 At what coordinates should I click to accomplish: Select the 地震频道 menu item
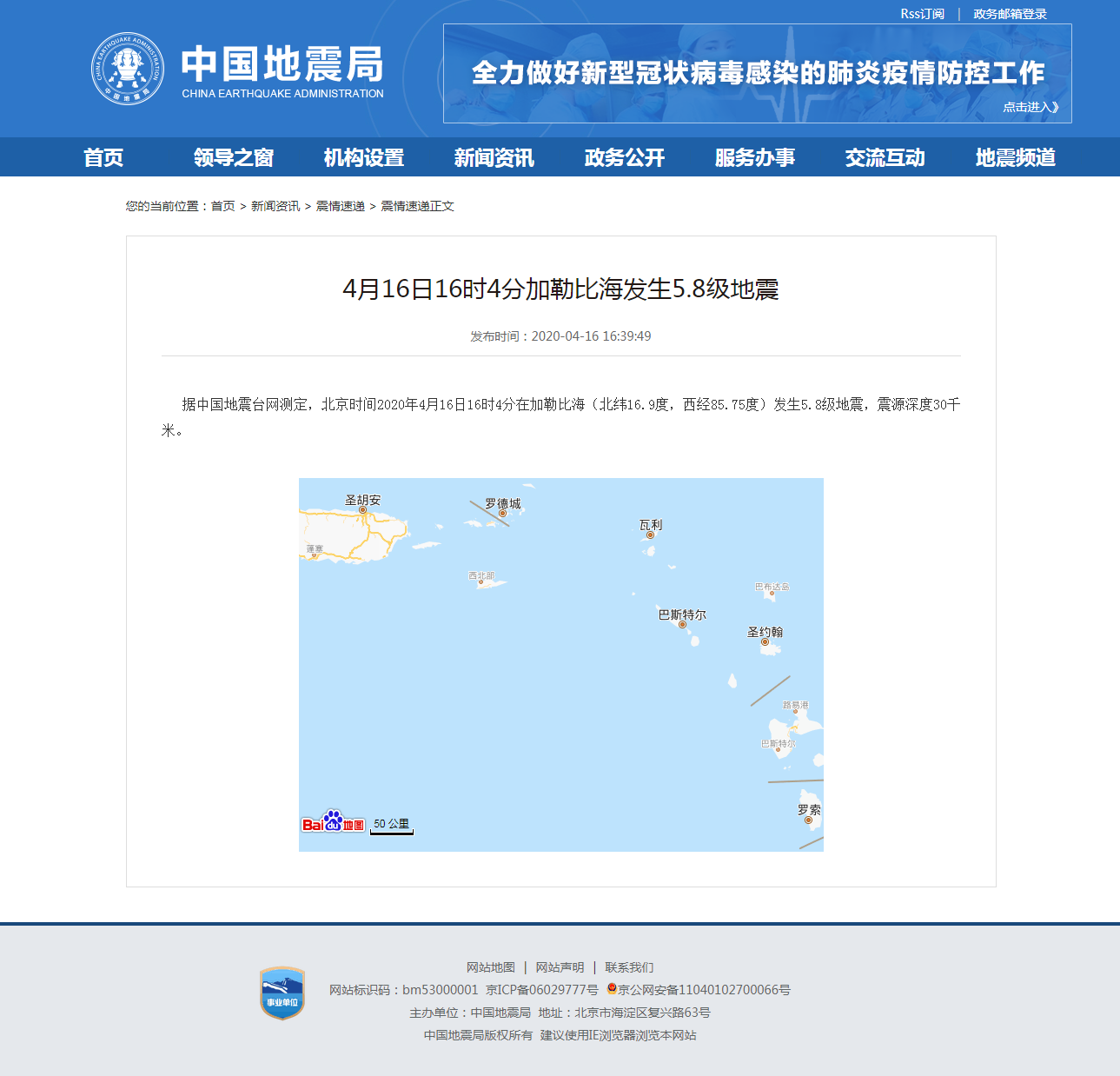coord(1015,157)
